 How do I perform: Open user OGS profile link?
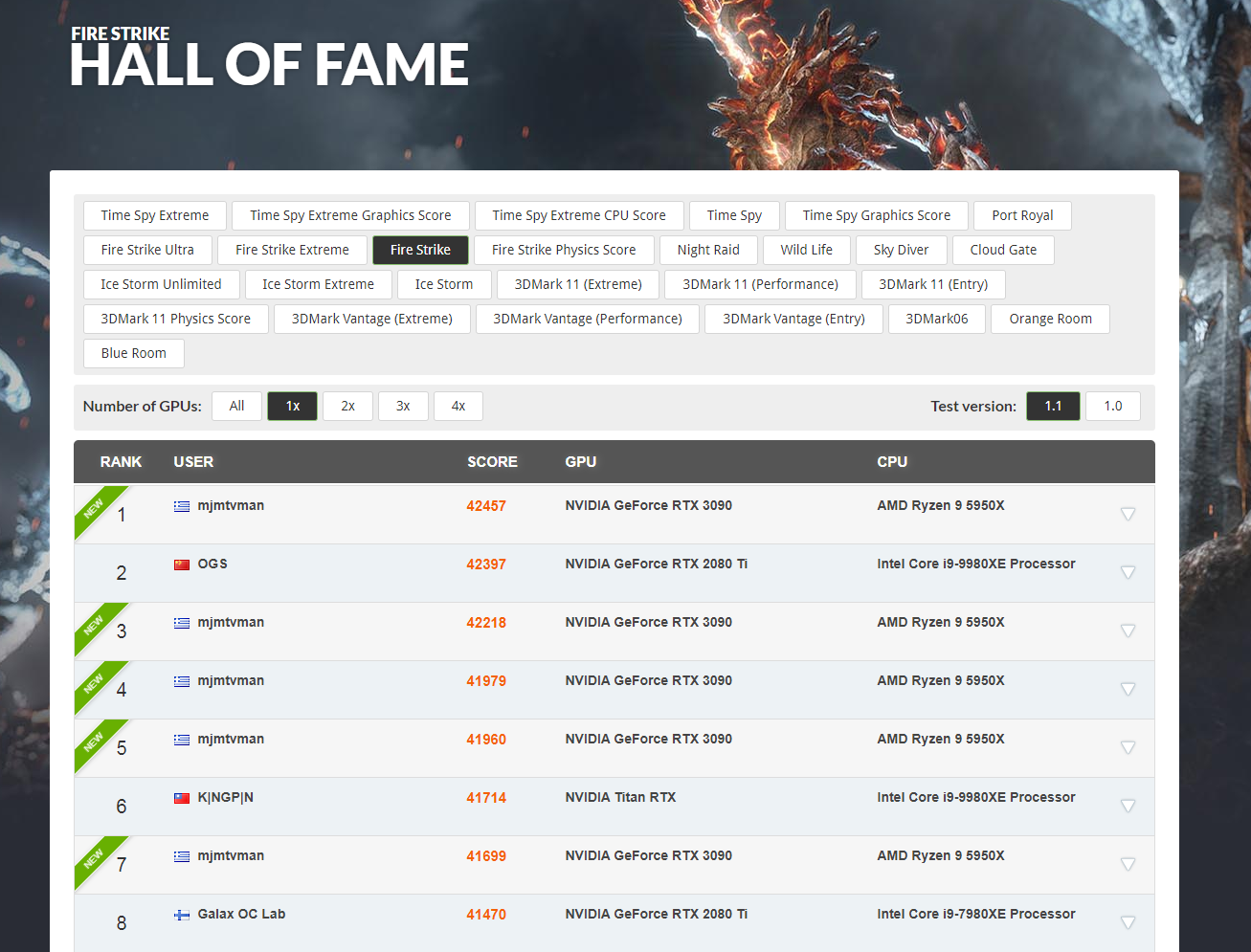coord(212,564)
